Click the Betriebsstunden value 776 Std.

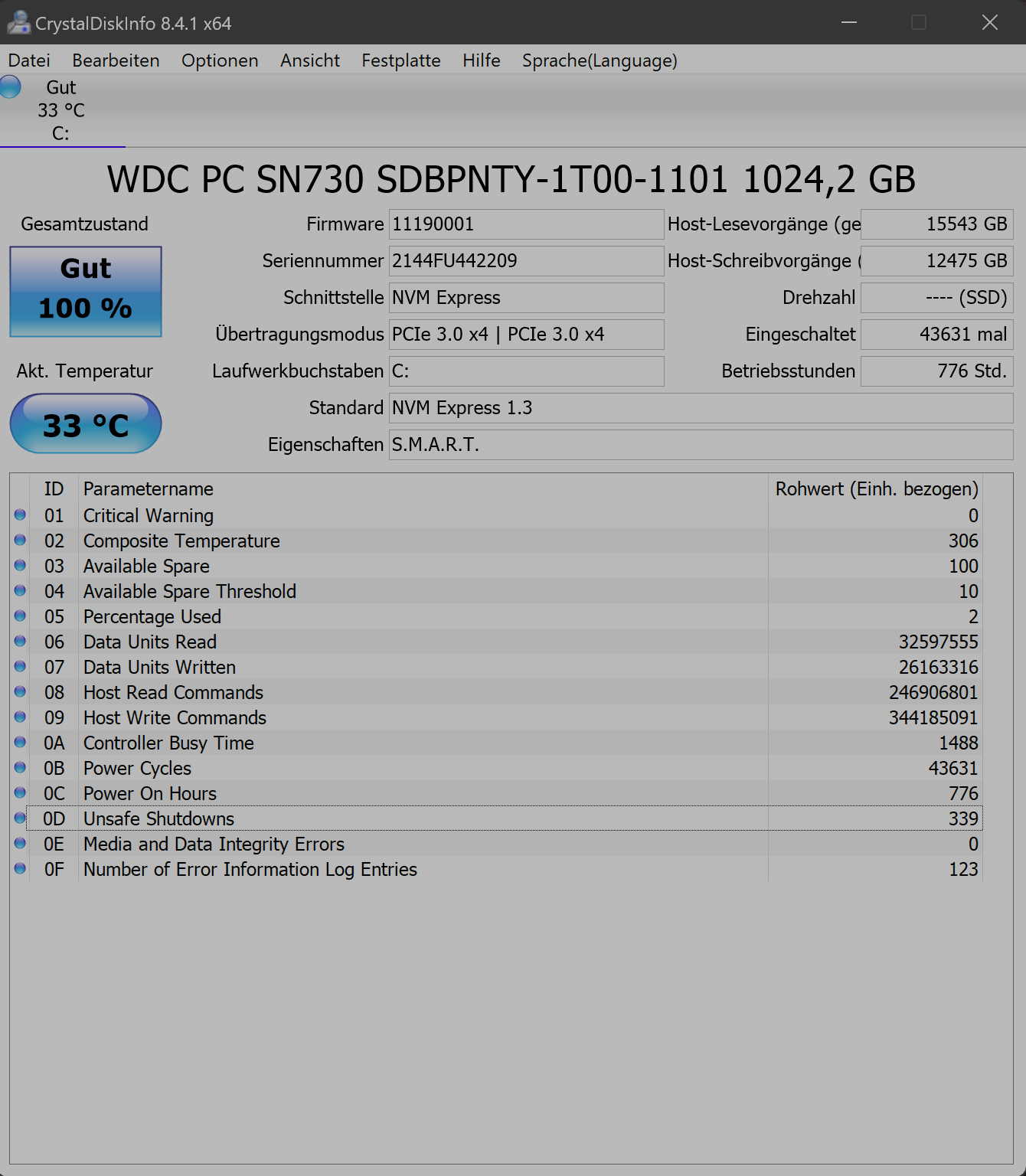[x=936, y=371]
